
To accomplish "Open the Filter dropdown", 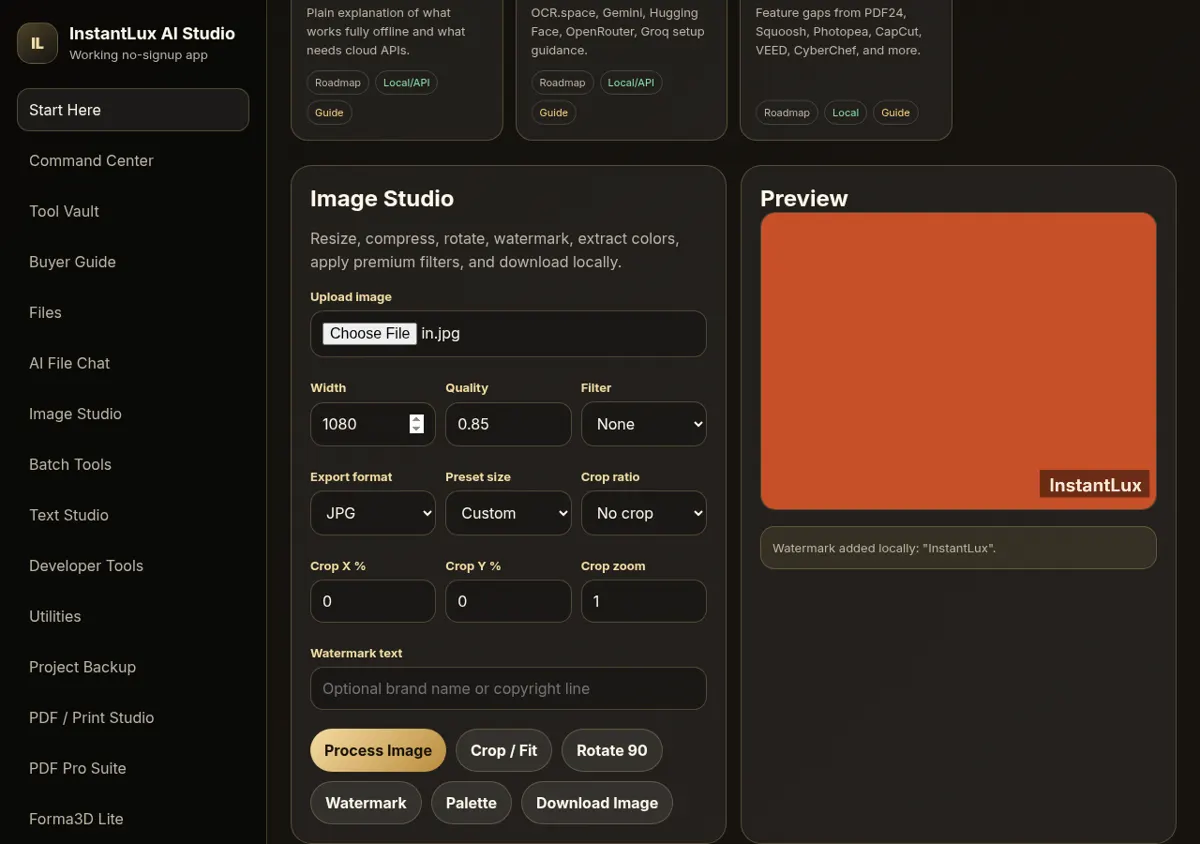I will pyautogui.click(x=644, y=424).
